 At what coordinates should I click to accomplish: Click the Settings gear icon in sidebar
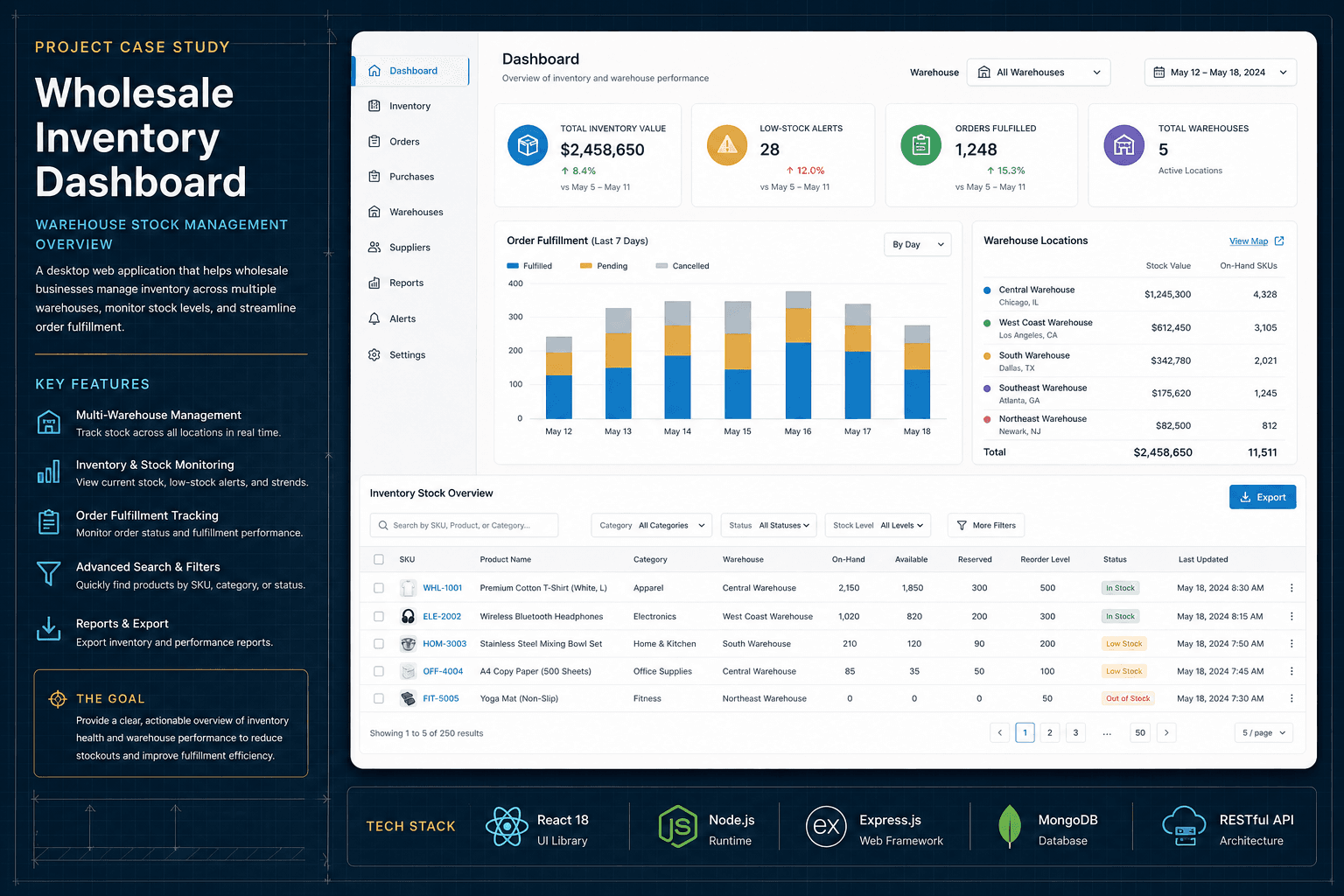coord(374,354)
